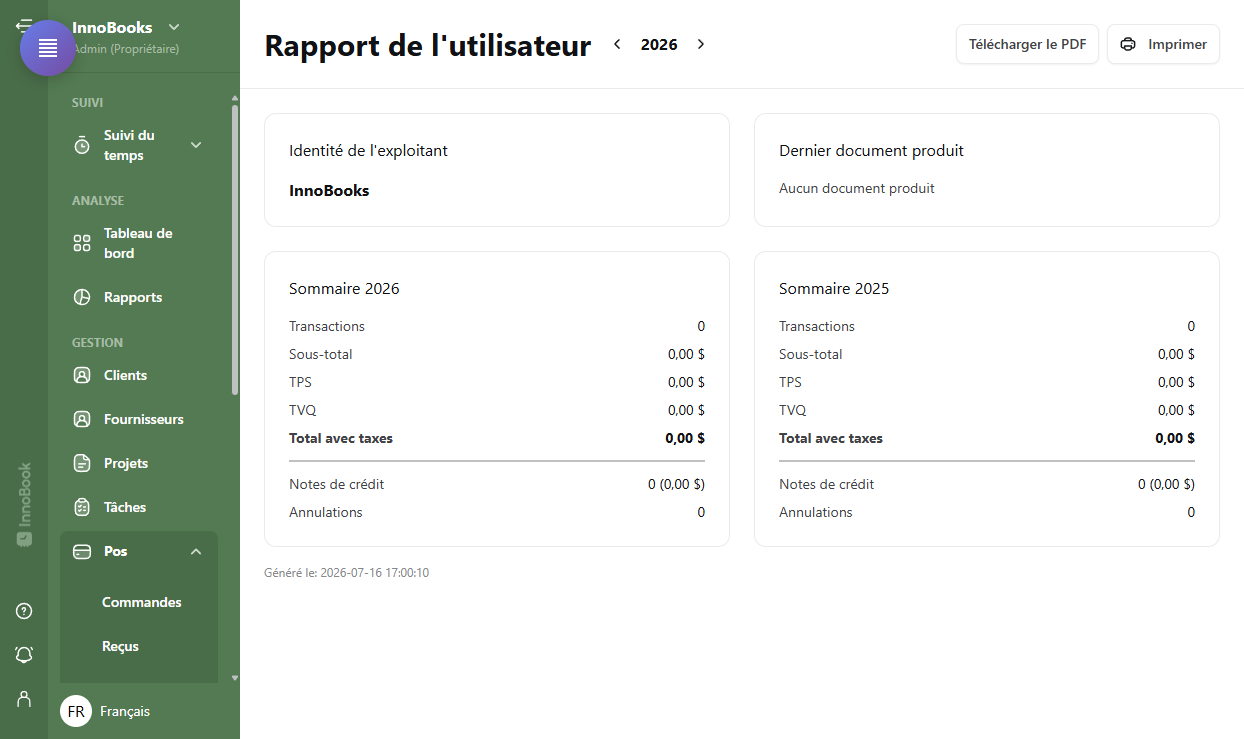Click the Généré le timestamp text

[347, 573]
